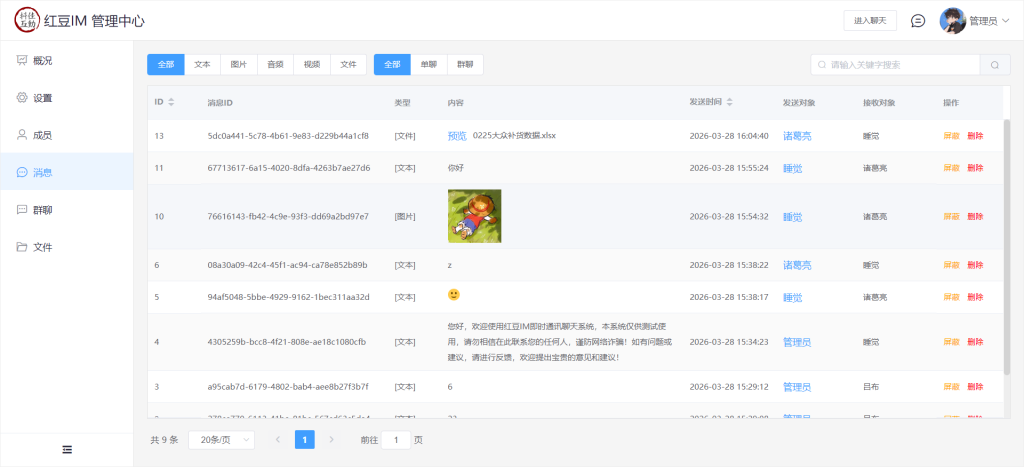Click message ID 5dc0a441-5c78-4b61-9e83-d229b44a1cf8
Viewport: 1024px width, 467px height.
click(x=288, y=136)
